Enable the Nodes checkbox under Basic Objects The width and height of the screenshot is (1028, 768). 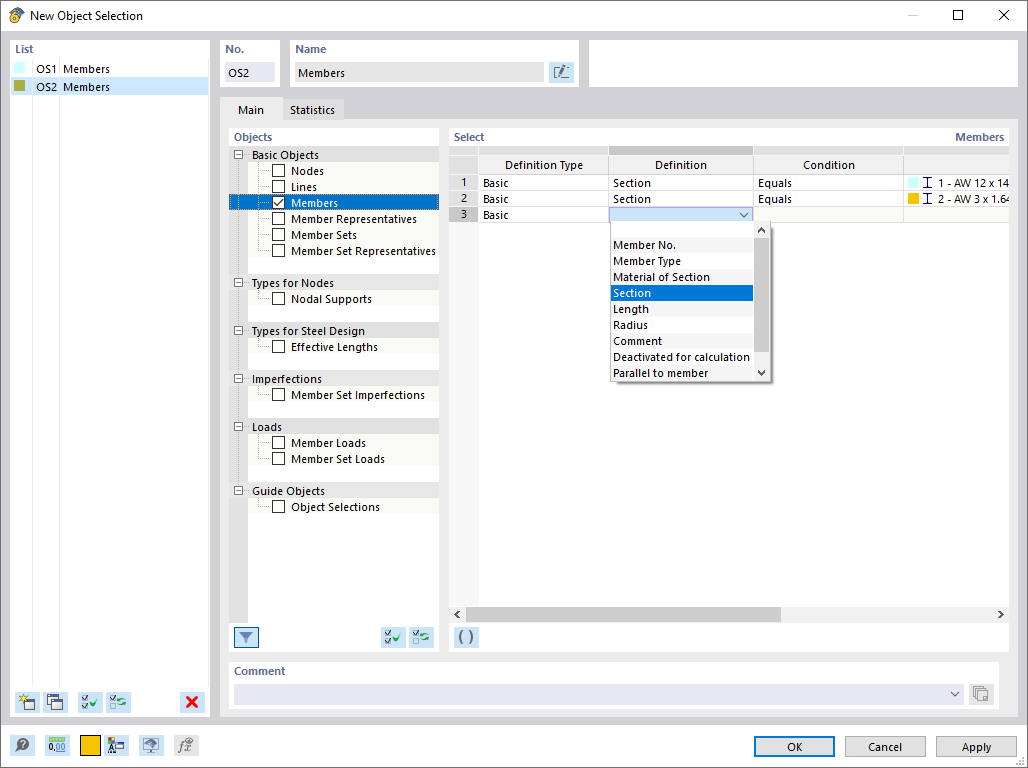(279, 170)
